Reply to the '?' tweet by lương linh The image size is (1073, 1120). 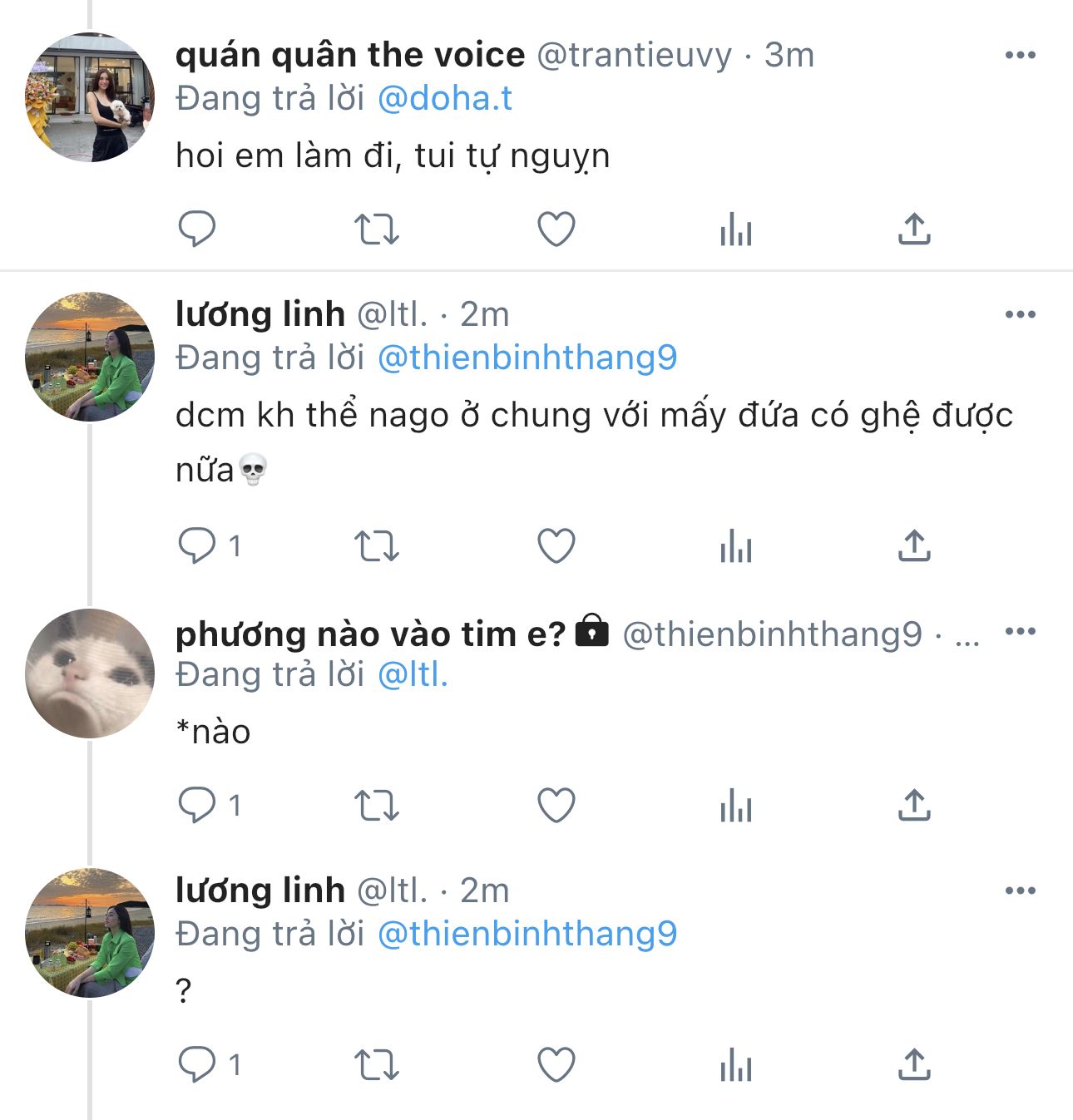(197, 1064)
